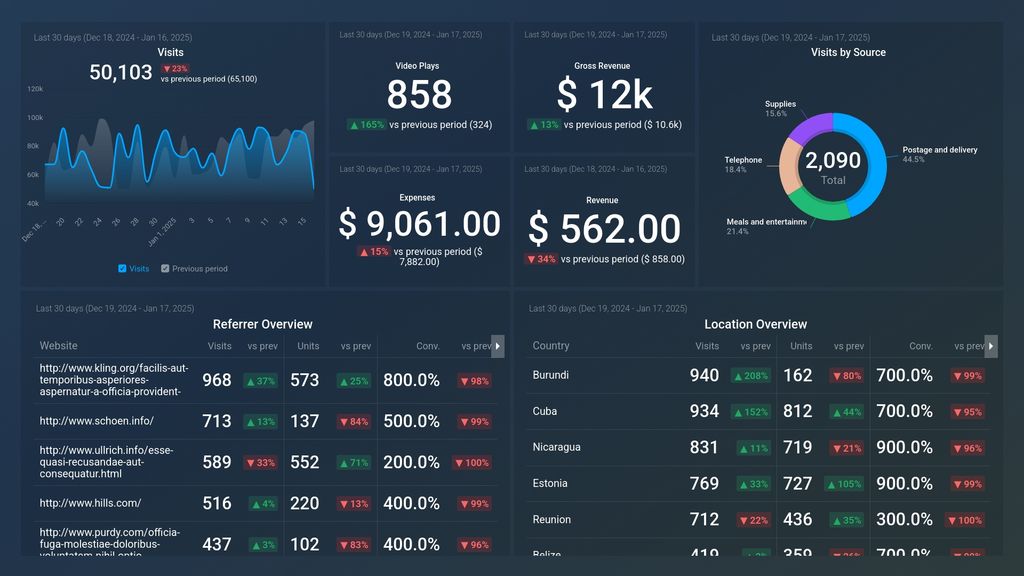
Task: Click the 152% visits badge for Cuba
Action: click(751, 412)
